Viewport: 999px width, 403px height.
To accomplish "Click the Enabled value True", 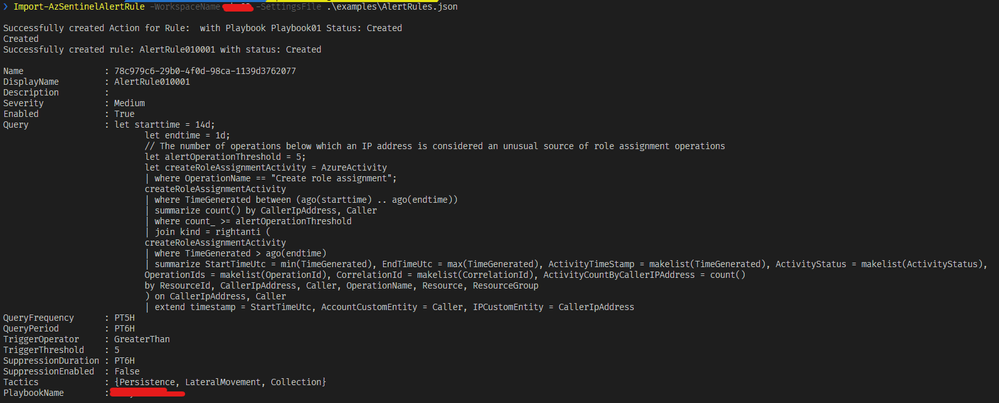I will pyautogui.click(x=124, y=114).
